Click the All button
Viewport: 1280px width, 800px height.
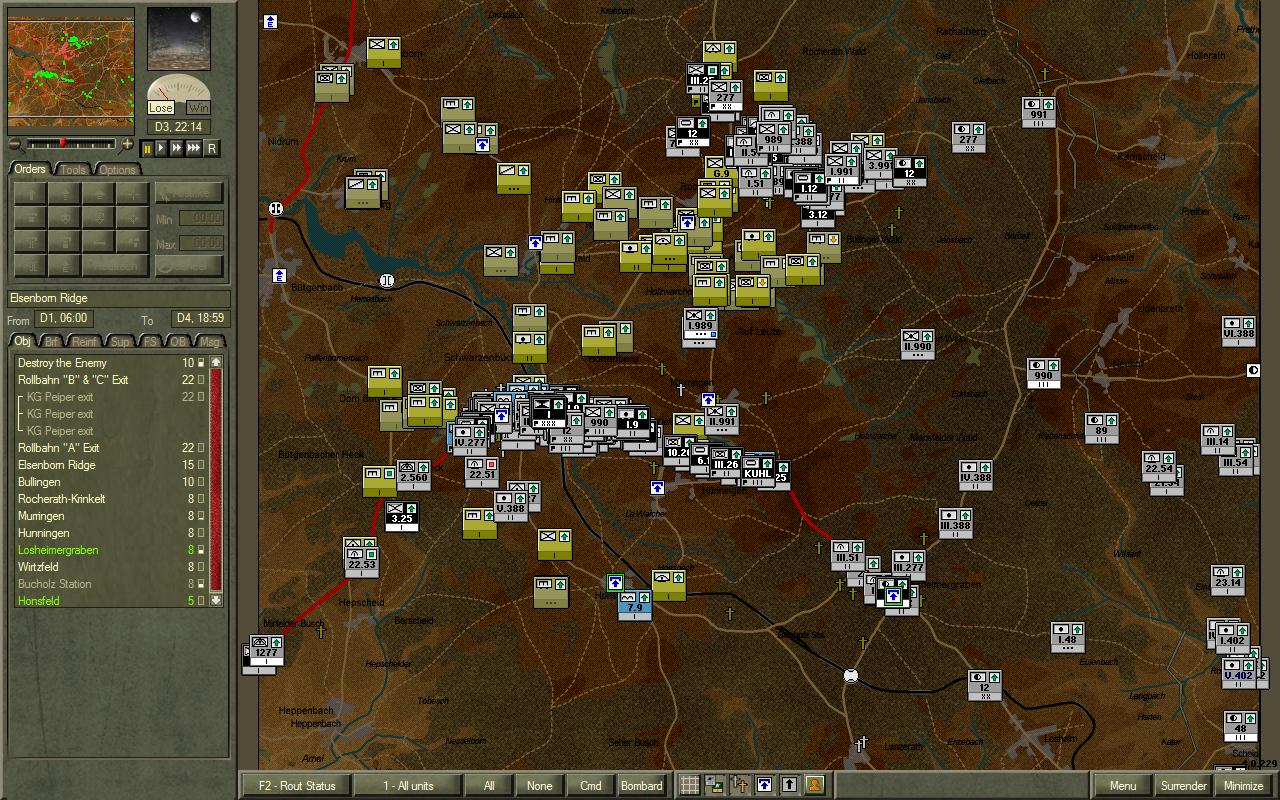pos(489,785)
